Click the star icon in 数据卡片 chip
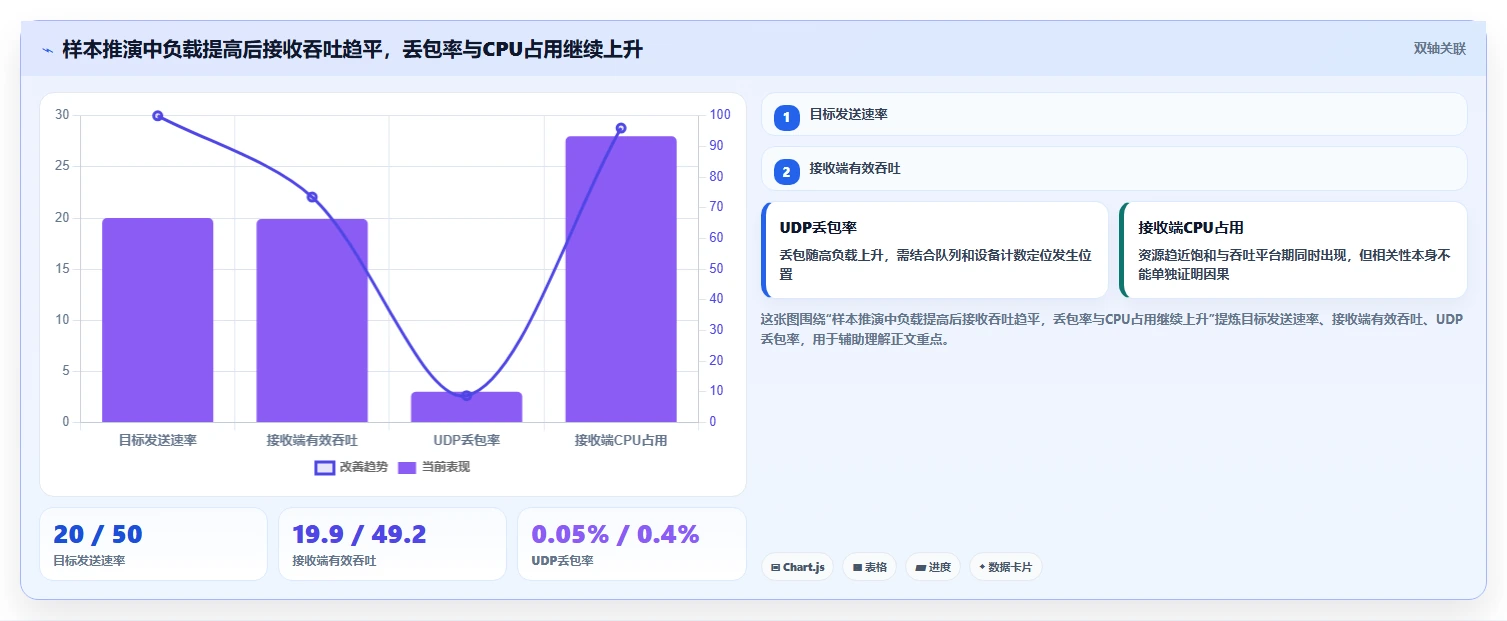 tap(982, 568)
